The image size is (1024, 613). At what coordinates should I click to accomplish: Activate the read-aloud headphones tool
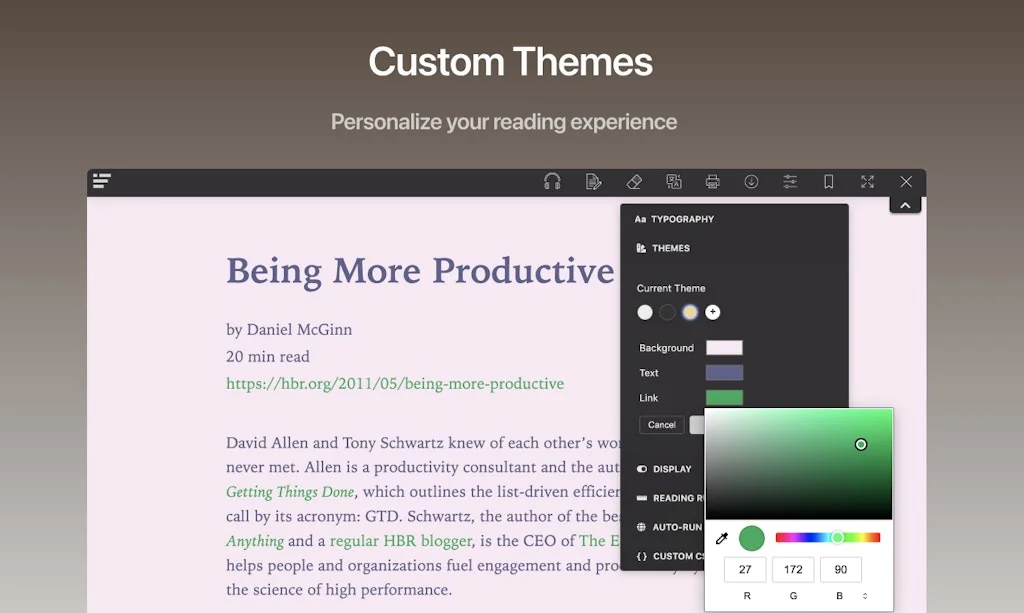[551, 181]
